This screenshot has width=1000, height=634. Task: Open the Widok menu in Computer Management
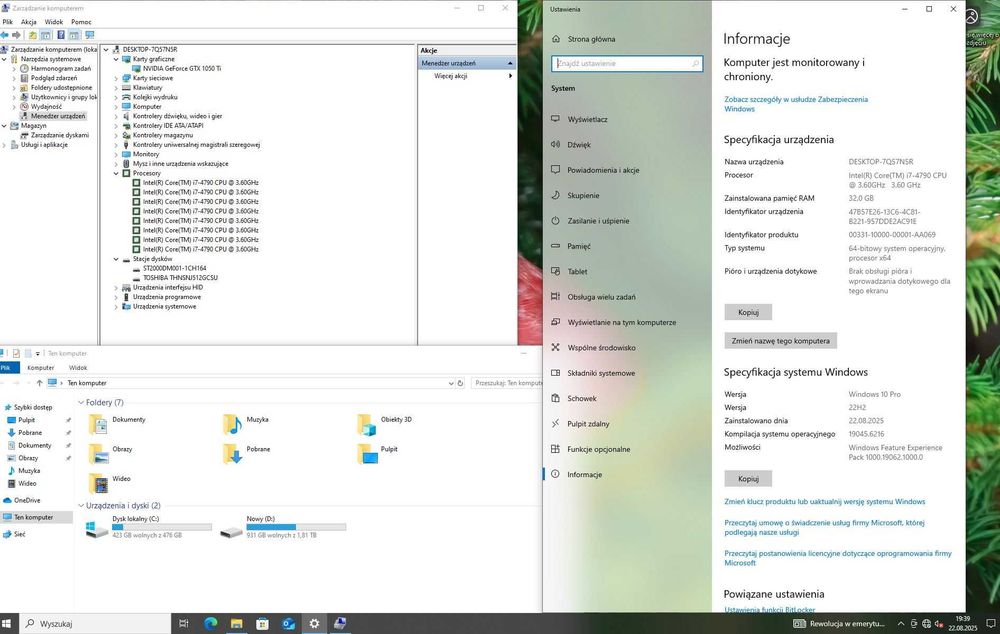pyautogui.click(x=54, y=22)
